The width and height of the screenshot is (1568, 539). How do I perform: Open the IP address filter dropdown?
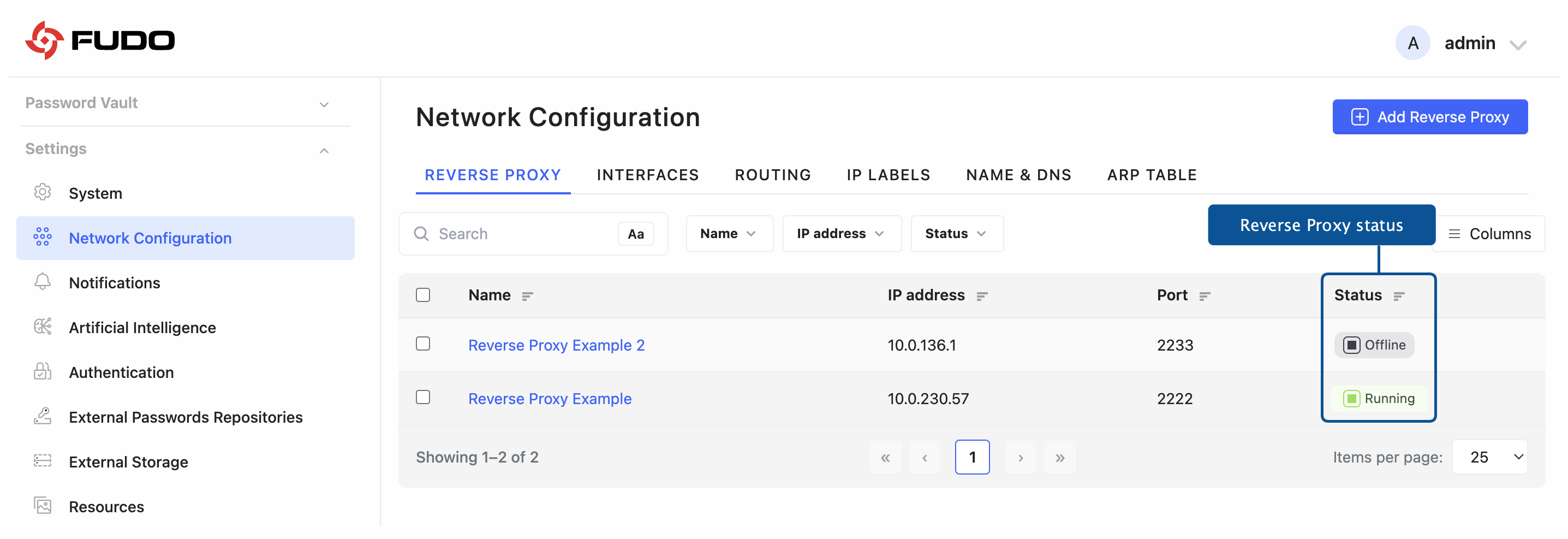(840, 234)
